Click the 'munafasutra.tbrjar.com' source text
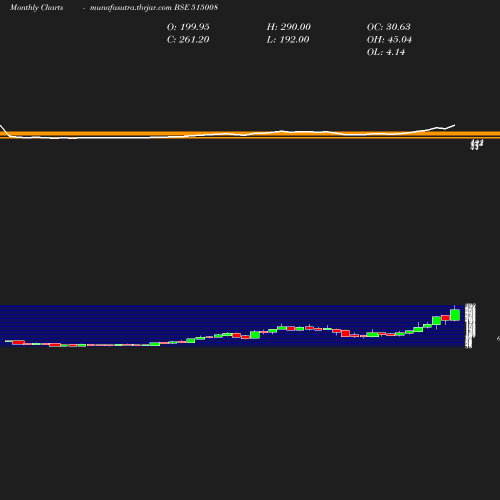This screenshot has width=500, height=500. pos(131,8)
